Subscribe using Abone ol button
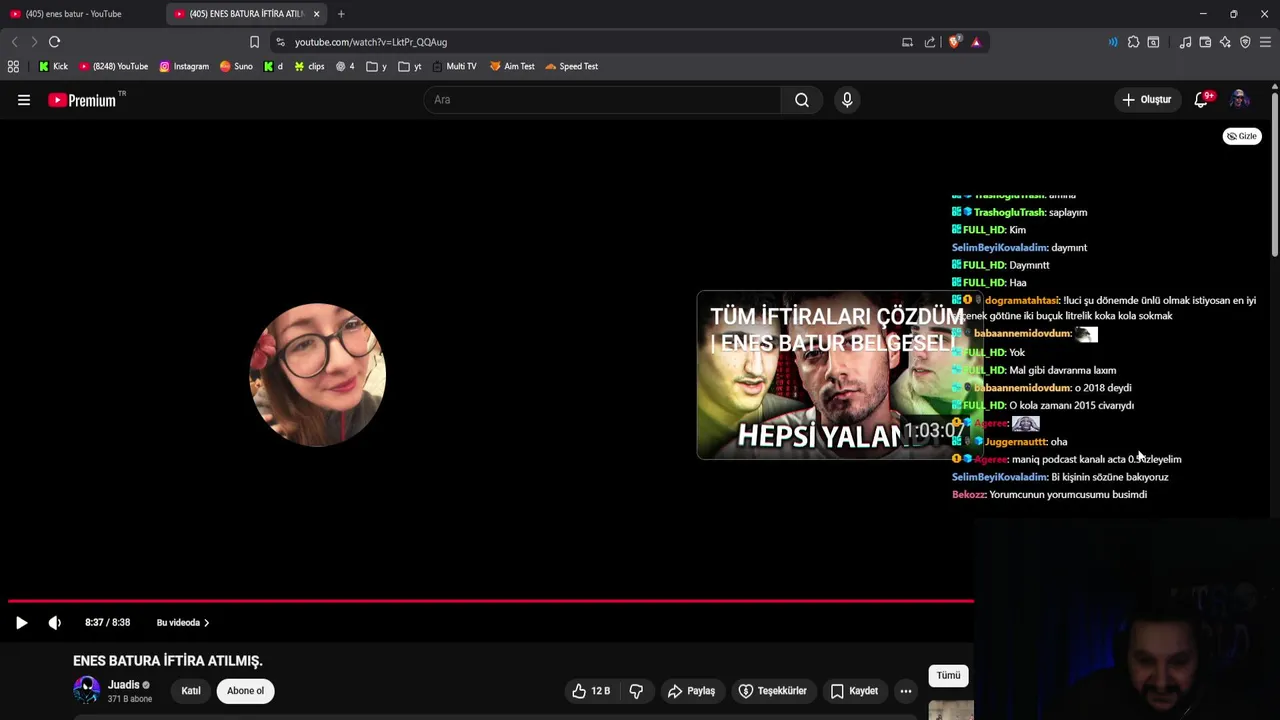The height and width of the screenshot is (720, 1280). tap(245, 691)
